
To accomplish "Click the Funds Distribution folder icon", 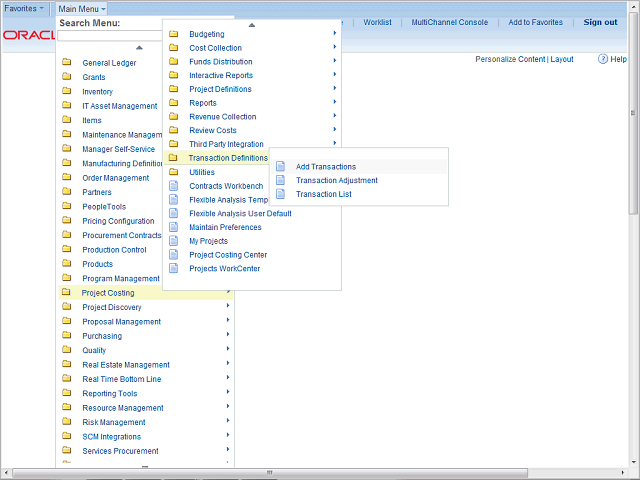I will pyautogui.click(x=173, y=61).
